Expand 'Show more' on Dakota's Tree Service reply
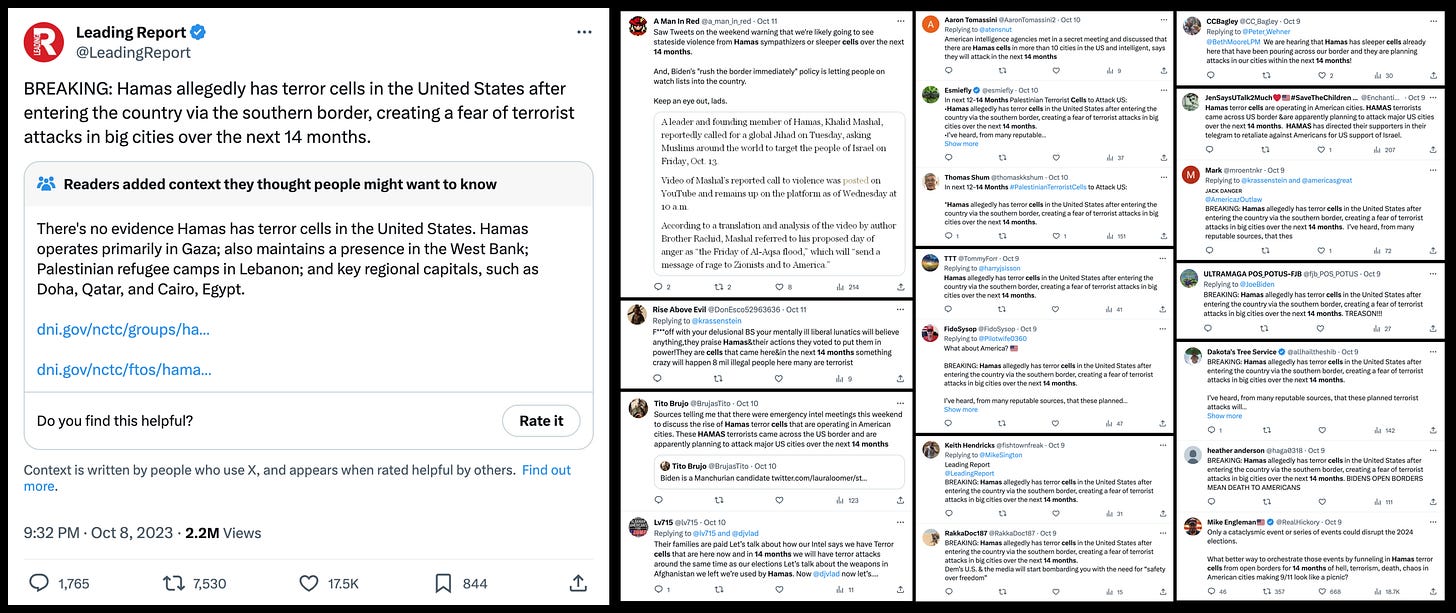Image resolution: width=1456 pixels, height=613 pixels. pos(1225,416)
